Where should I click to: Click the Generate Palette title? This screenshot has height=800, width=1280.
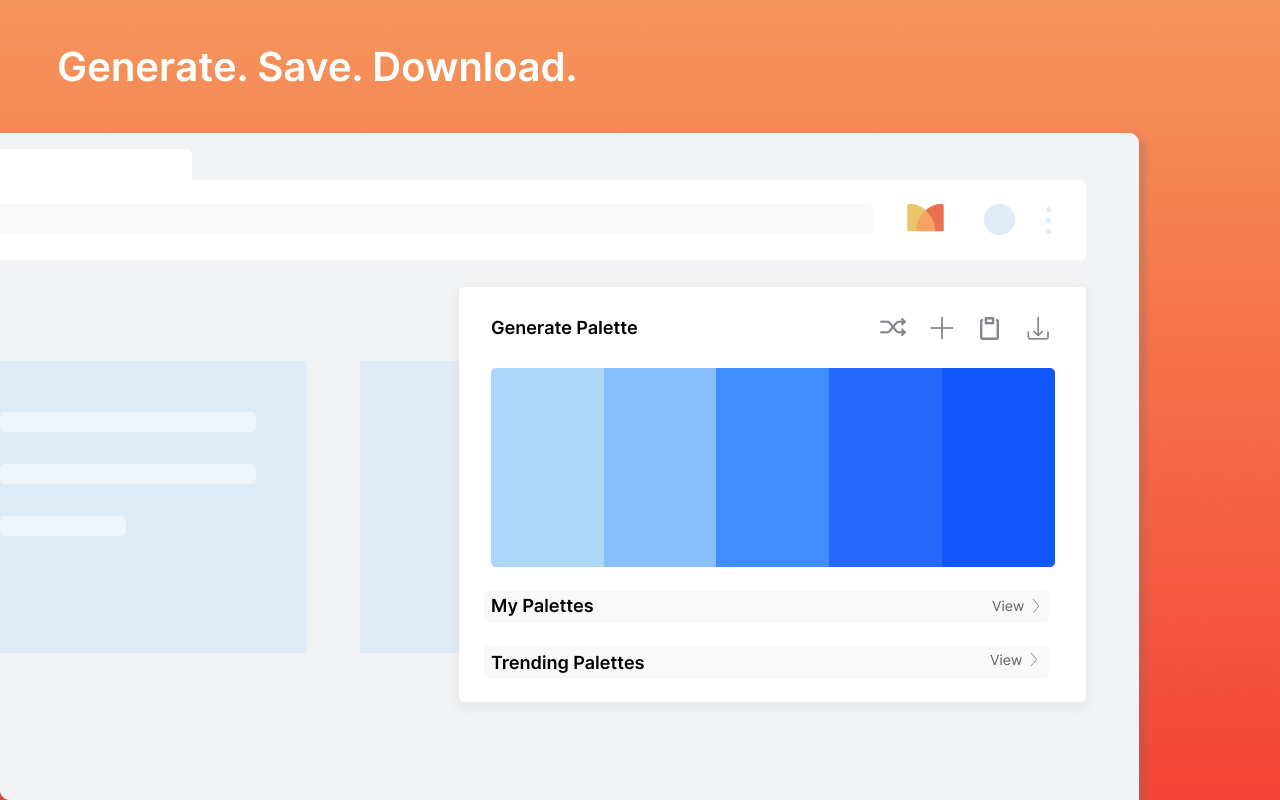[x=564, y=328]
